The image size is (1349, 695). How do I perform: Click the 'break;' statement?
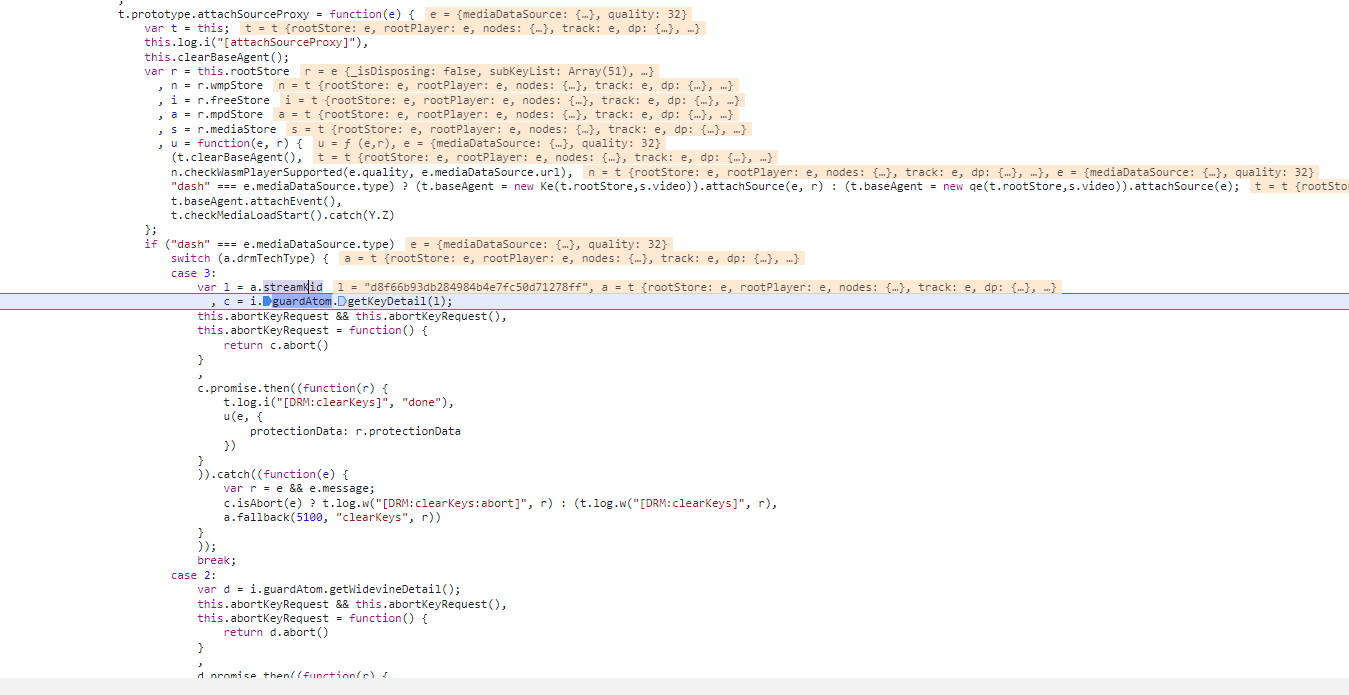coord(217,560)
